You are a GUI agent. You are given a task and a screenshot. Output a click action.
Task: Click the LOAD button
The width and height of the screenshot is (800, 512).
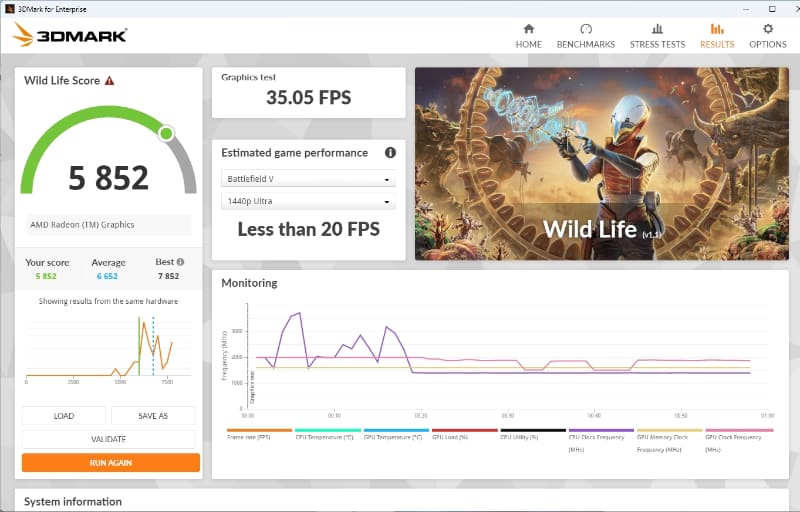(64, 416)
